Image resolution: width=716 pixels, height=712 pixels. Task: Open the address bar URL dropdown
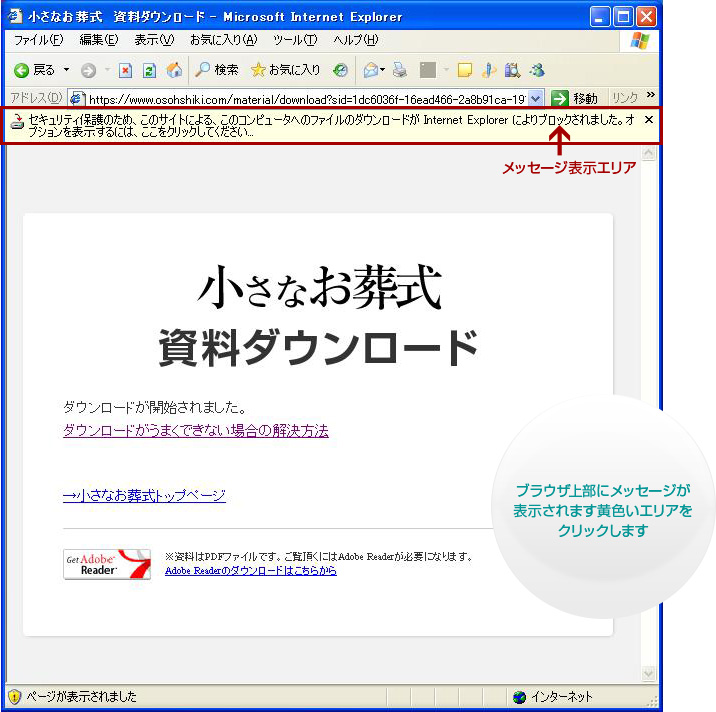pyautogui.click(x=536, y=98)
